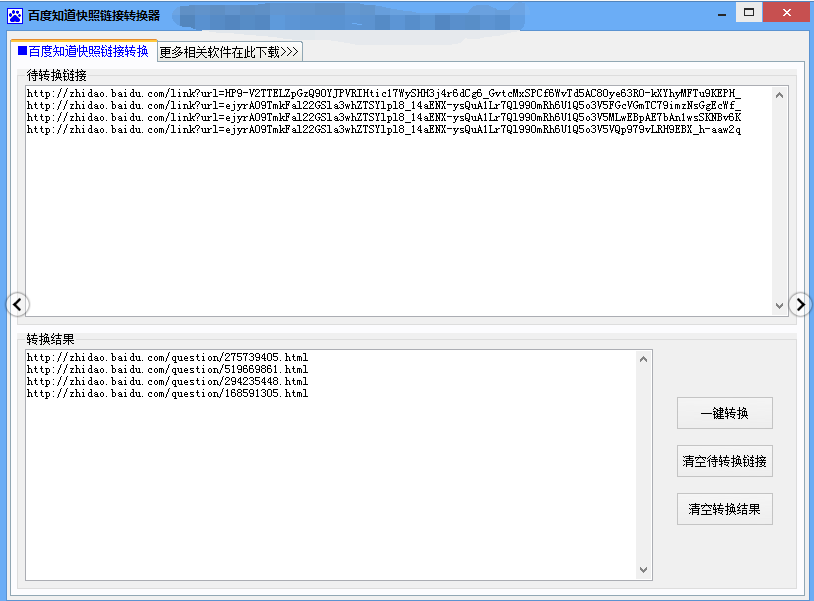
Task: Close the converter window
Action: pyautogui.click(x=786, y=12)
